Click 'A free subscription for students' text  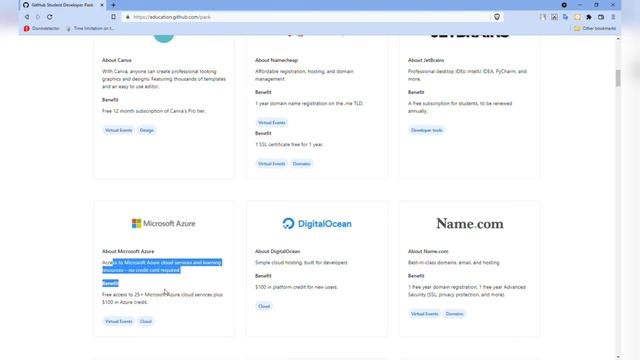(x=460, y=107)
